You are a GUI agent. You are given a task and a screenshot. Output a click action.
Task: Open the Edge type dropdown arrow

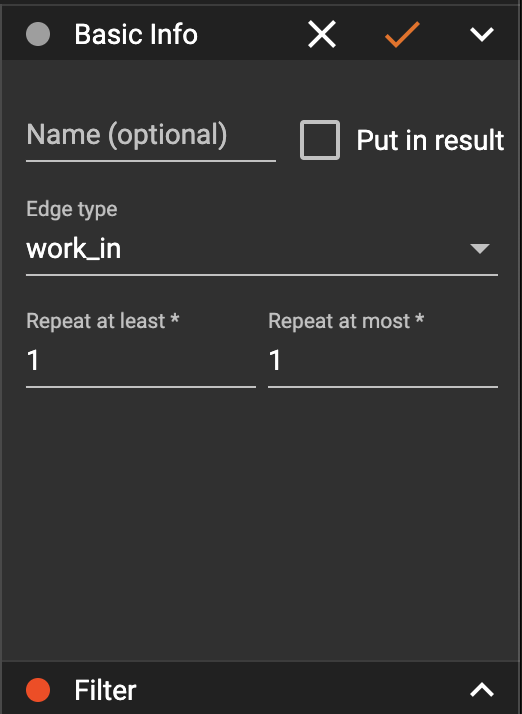480,249
